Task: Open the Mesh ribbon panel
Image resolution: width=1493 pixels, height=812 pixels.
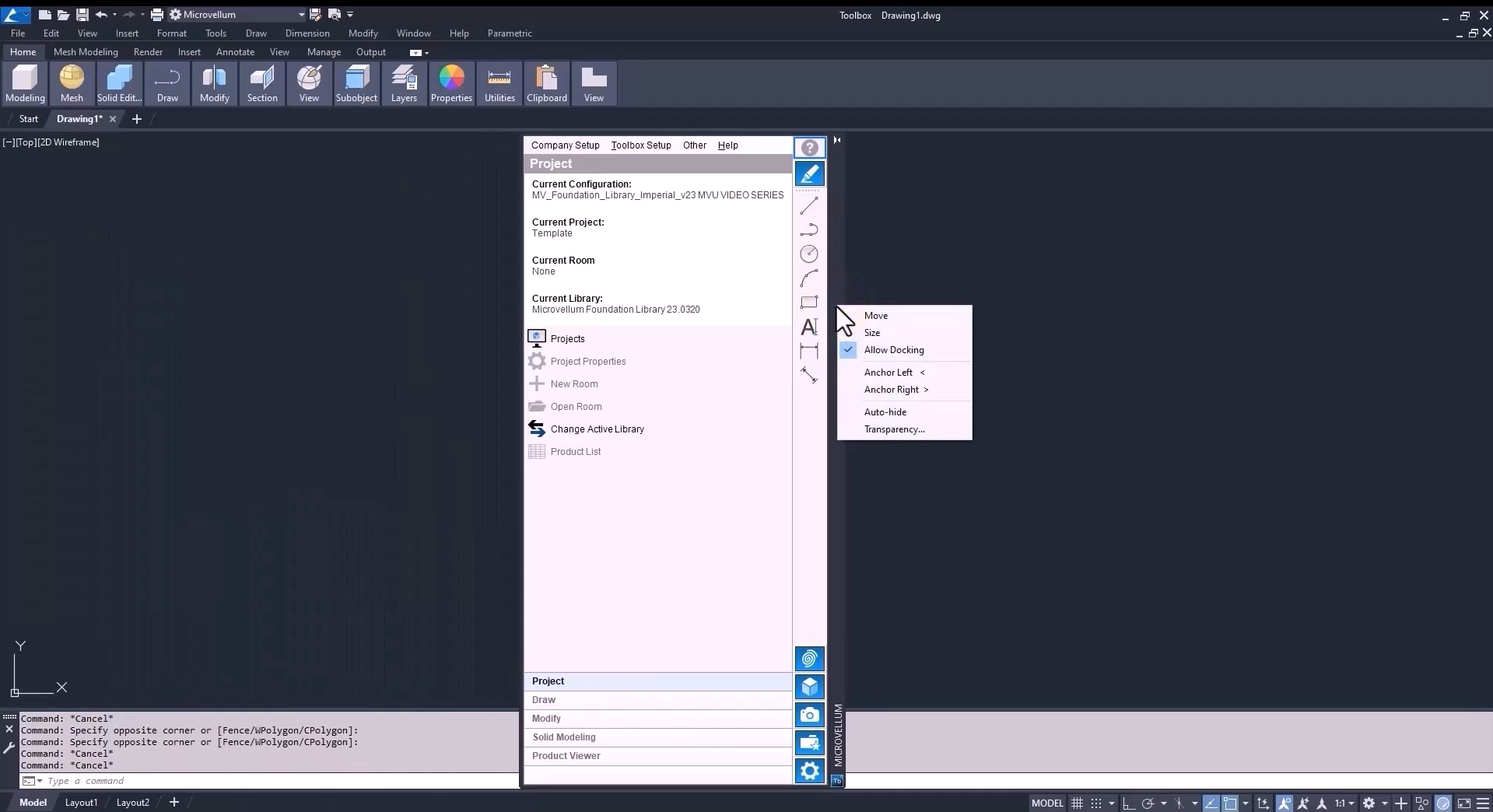Action: tap(72, 83)
